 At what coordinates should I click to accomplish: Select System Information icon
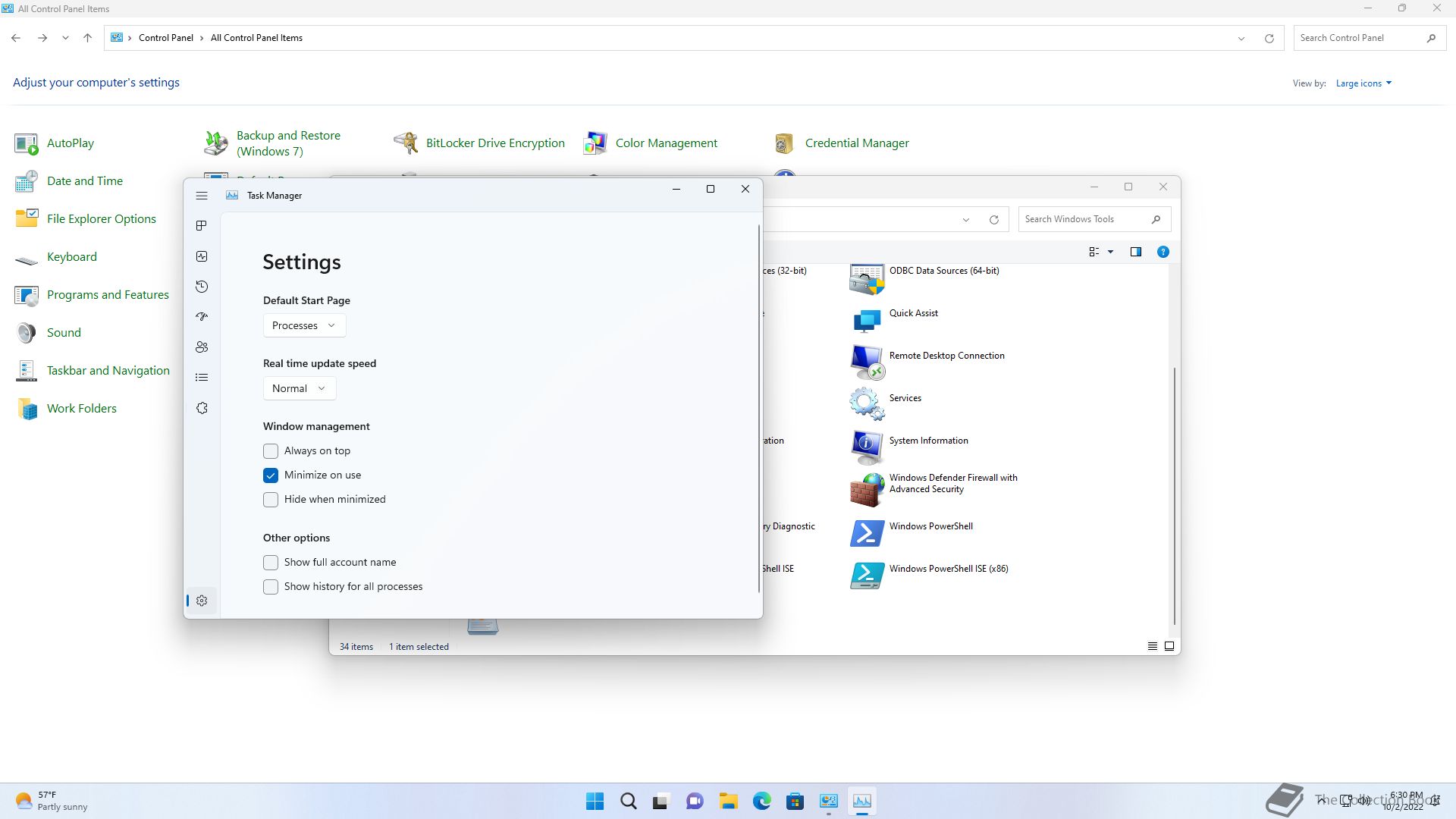click(x=867, y=447)
